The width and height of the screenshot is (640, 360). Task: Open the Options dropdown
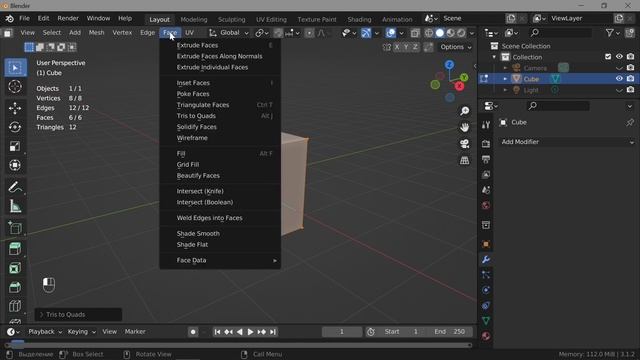tap(456, 47)
